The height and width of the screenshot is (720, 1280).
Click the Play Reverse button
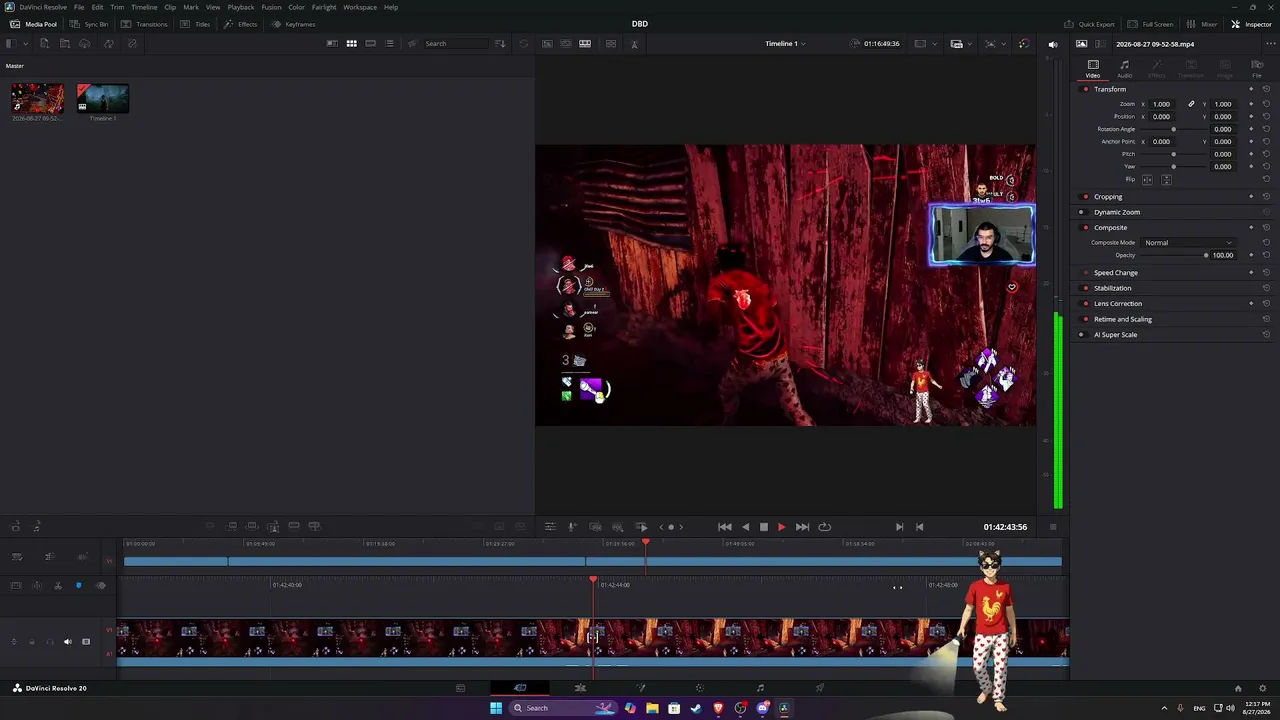coord(745,527)
